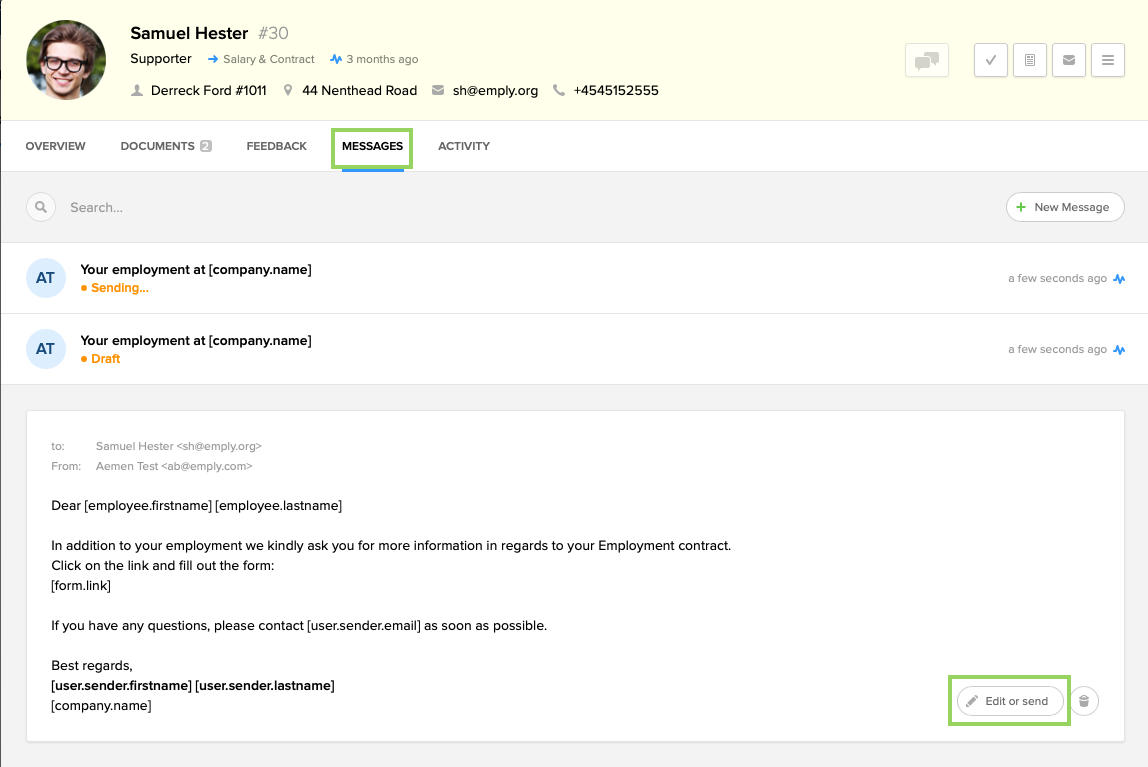Switch to the Overview tab
1148x767 pixels.
tap(55, 146)
